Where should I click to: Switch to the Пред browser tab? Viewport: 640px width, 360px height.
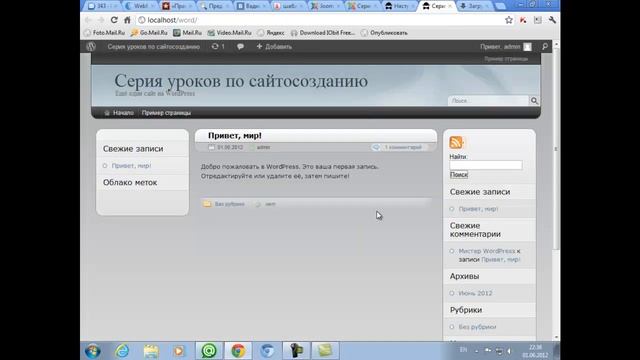click(x=214, y=6)
